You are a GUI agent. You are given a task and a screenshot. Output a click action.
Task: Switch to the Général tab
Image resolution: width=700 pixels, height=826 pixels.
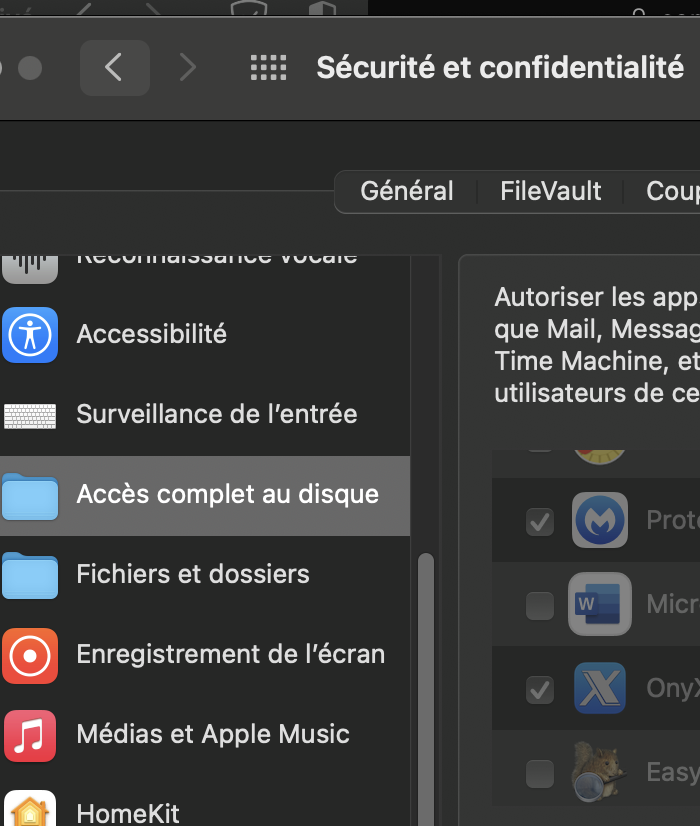(x=407, y=191)
